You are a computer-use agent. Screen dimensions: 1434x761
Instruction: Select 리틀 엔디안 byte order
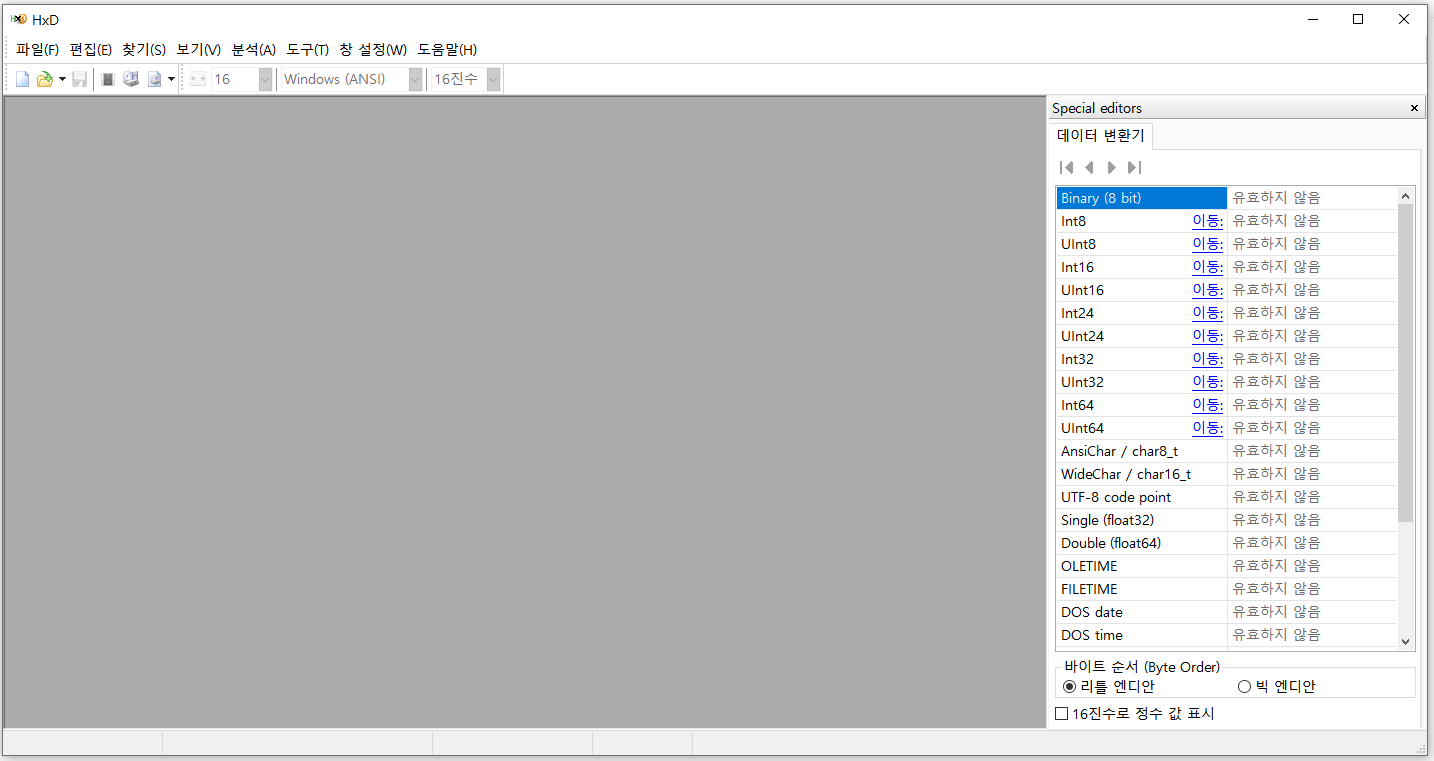pos(1109,686)
